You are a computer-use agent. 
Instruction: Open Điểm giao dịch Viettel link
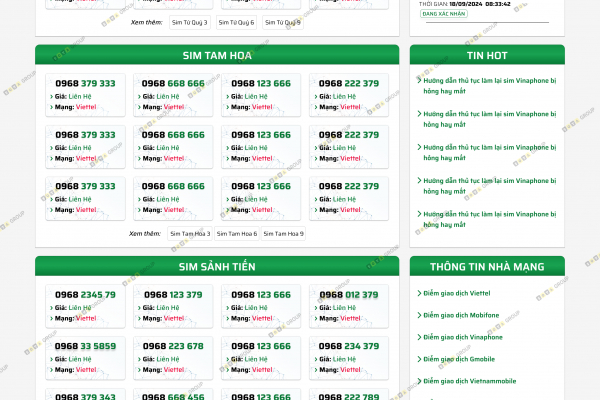pyautogui.click(x=457, y=293)
